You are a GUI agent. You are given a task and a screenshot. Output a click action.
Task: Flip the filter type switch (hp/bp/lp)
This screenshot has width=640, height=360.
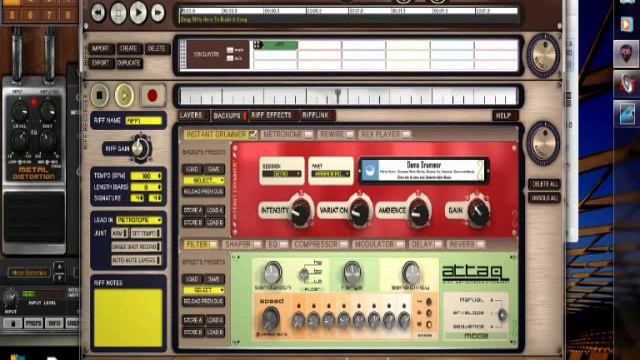tap(304, 273)
